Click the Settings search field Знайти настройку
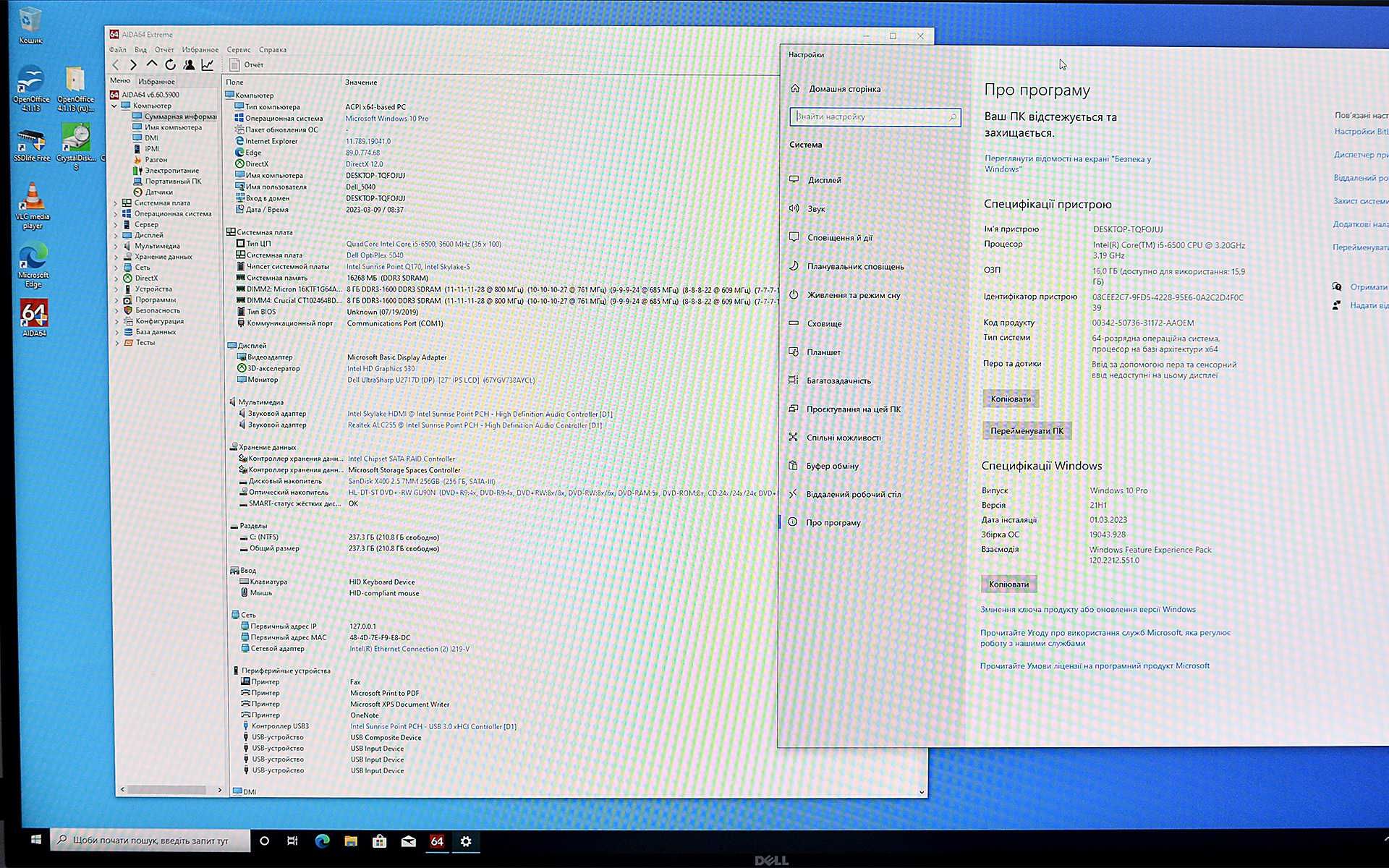 pyautogui.click(x=875, y=116)
